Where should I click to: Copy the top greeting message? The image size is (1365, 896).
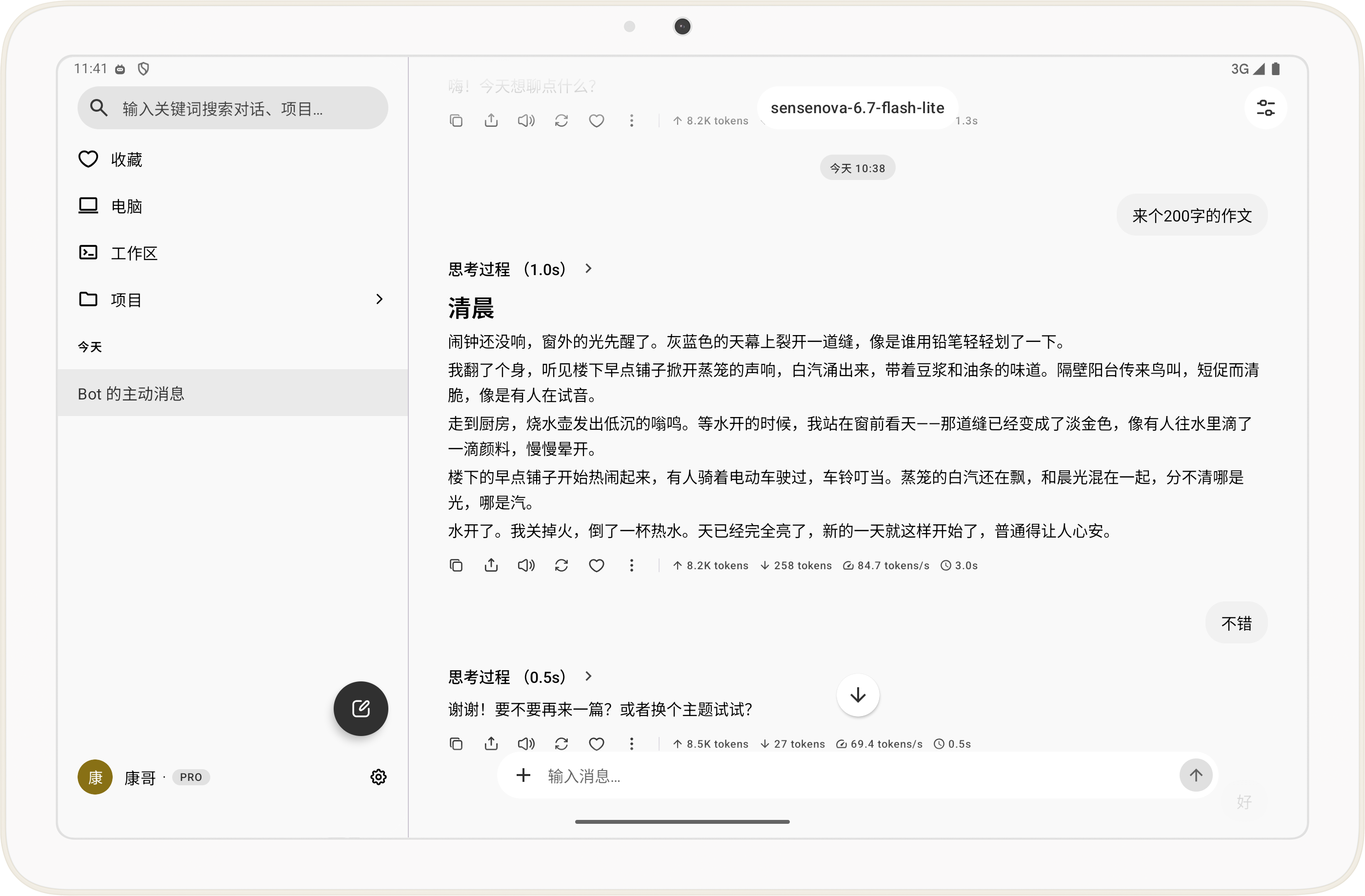coord(456,120)
